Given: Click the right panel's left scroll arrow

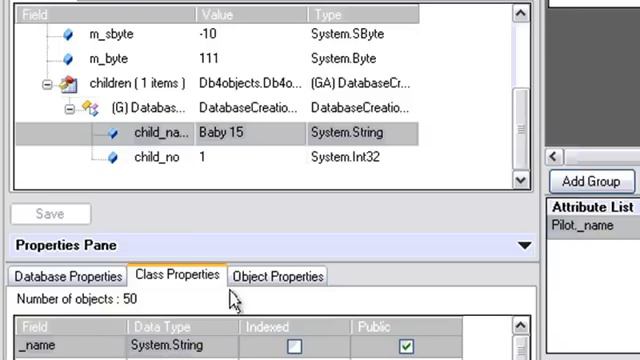Looking at the screenshot, I should [x=554, y=156].
